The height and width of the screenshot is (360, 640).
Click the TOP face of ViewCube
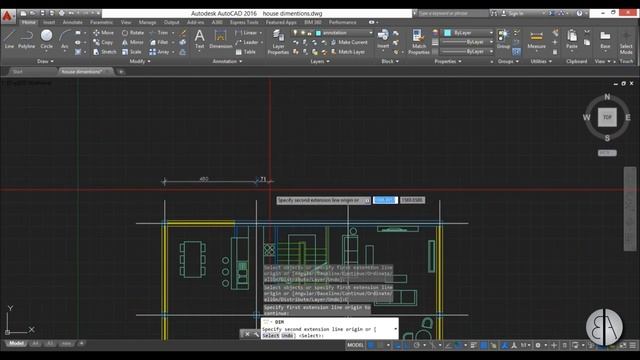tap(607, 117)
